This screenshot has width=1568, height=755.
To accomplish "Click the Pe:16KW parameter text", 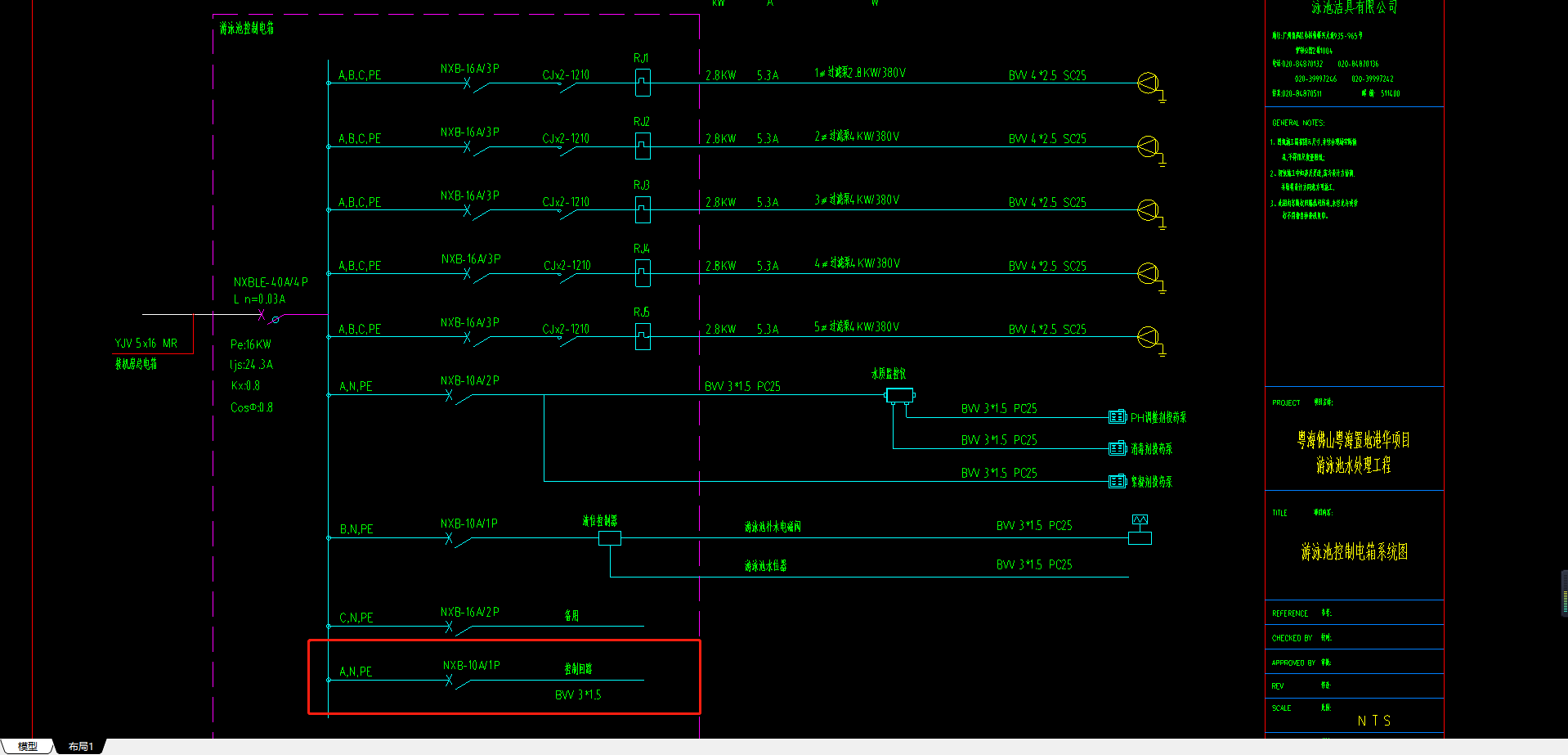I will tap(251, 344).
